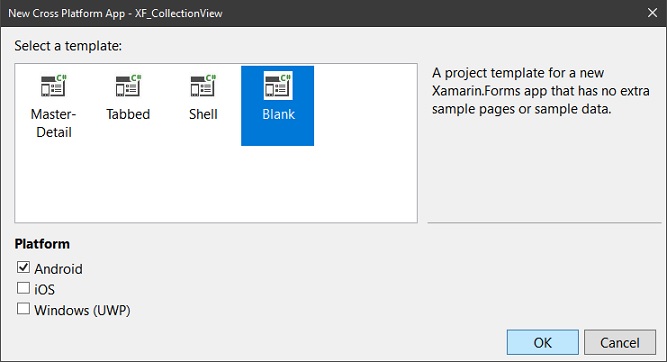Click the Windows (UWP) label text
This screenshot has height=362, width=667.
[x=82, y=310]
